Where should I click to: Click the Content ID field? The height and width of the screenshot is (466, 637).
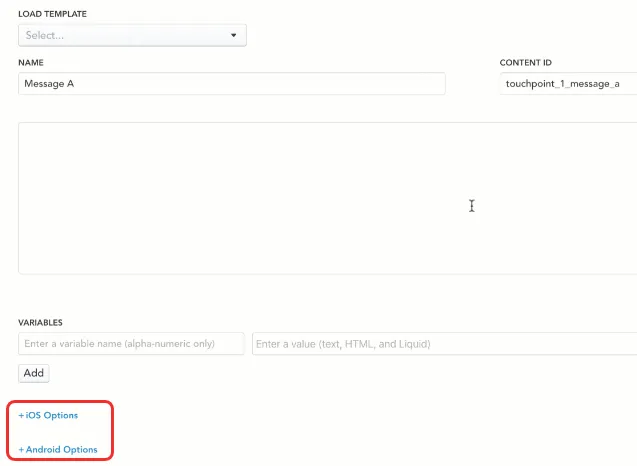point(568,84)
